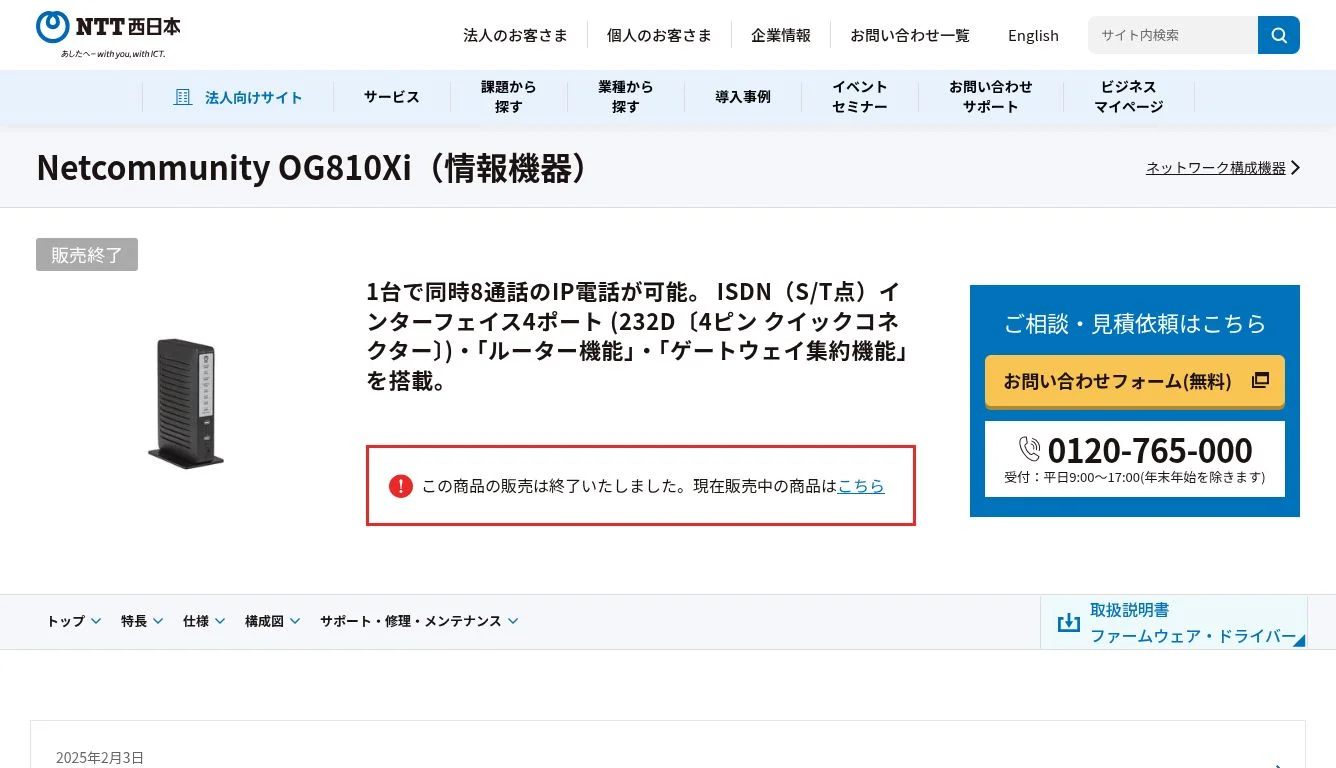
Task: Click the 販売終了 status badge
Action: 87,255
